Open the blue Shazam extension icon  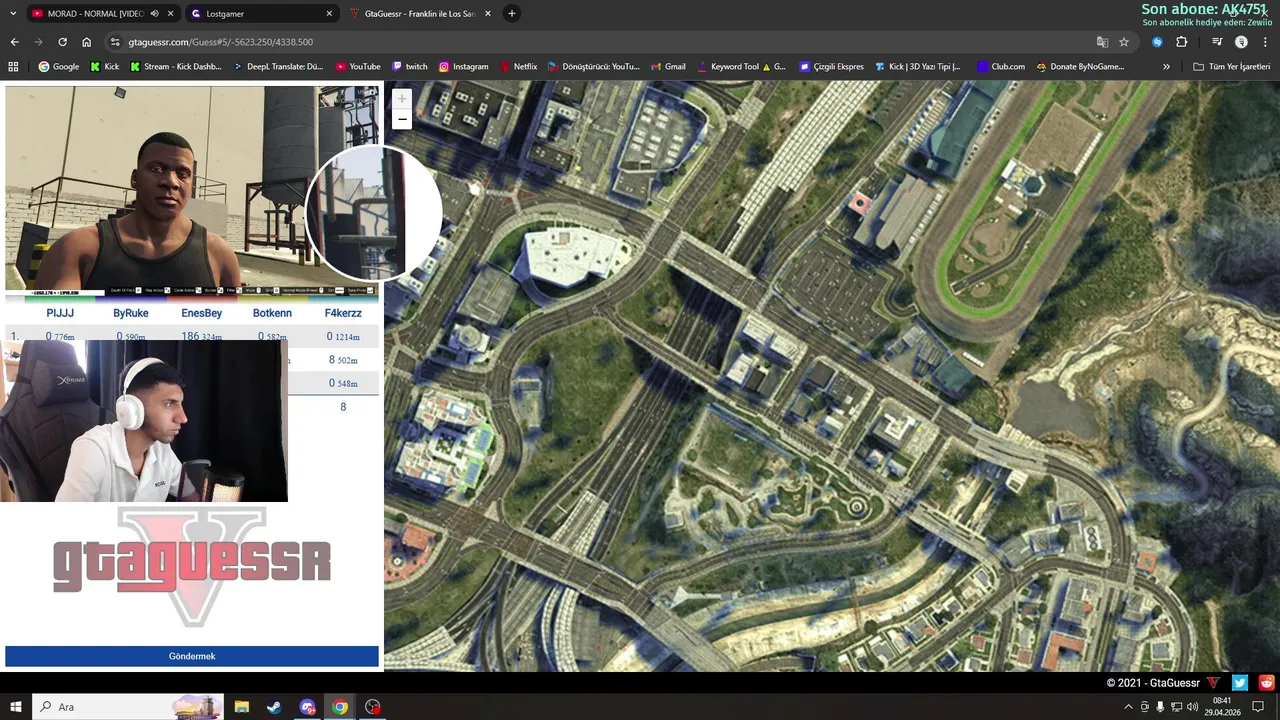tap(1157, 42)
